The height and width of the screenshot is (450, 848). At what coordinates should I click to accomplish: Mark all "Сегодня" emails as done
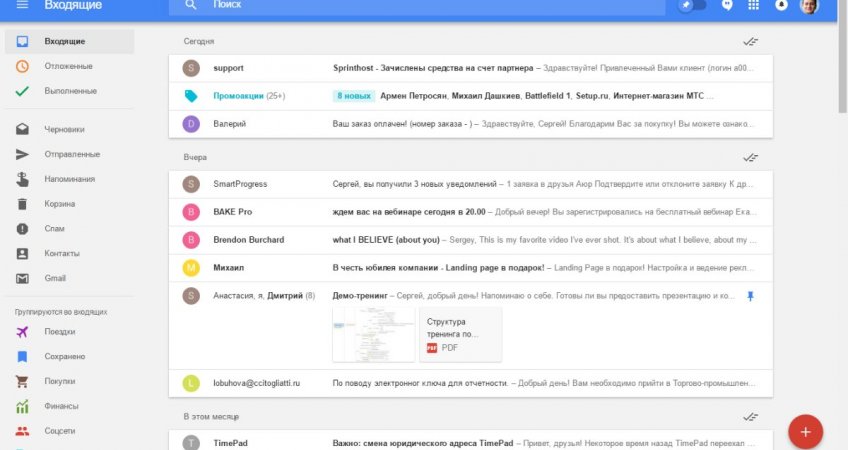pyautogui.click(x=750, y=42)
